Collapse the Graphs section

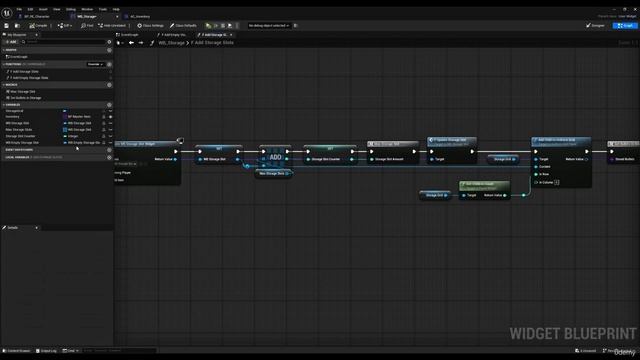tap(4, 50)
